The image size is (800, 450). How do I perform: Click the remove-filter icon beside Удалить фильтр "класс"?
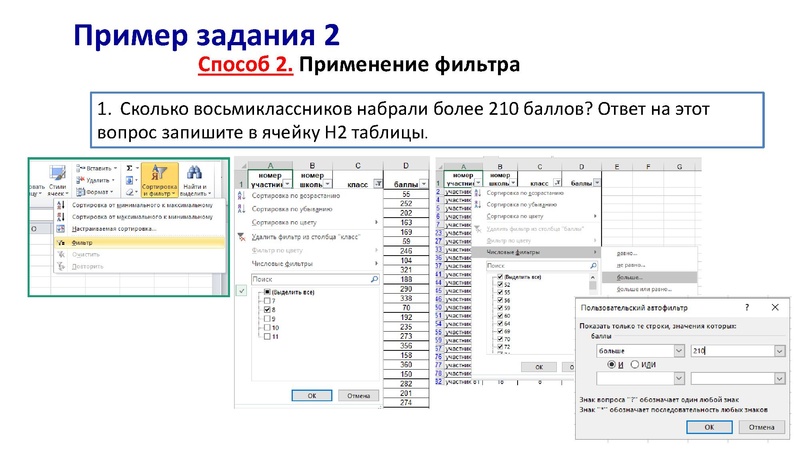(x=242, y=237)
